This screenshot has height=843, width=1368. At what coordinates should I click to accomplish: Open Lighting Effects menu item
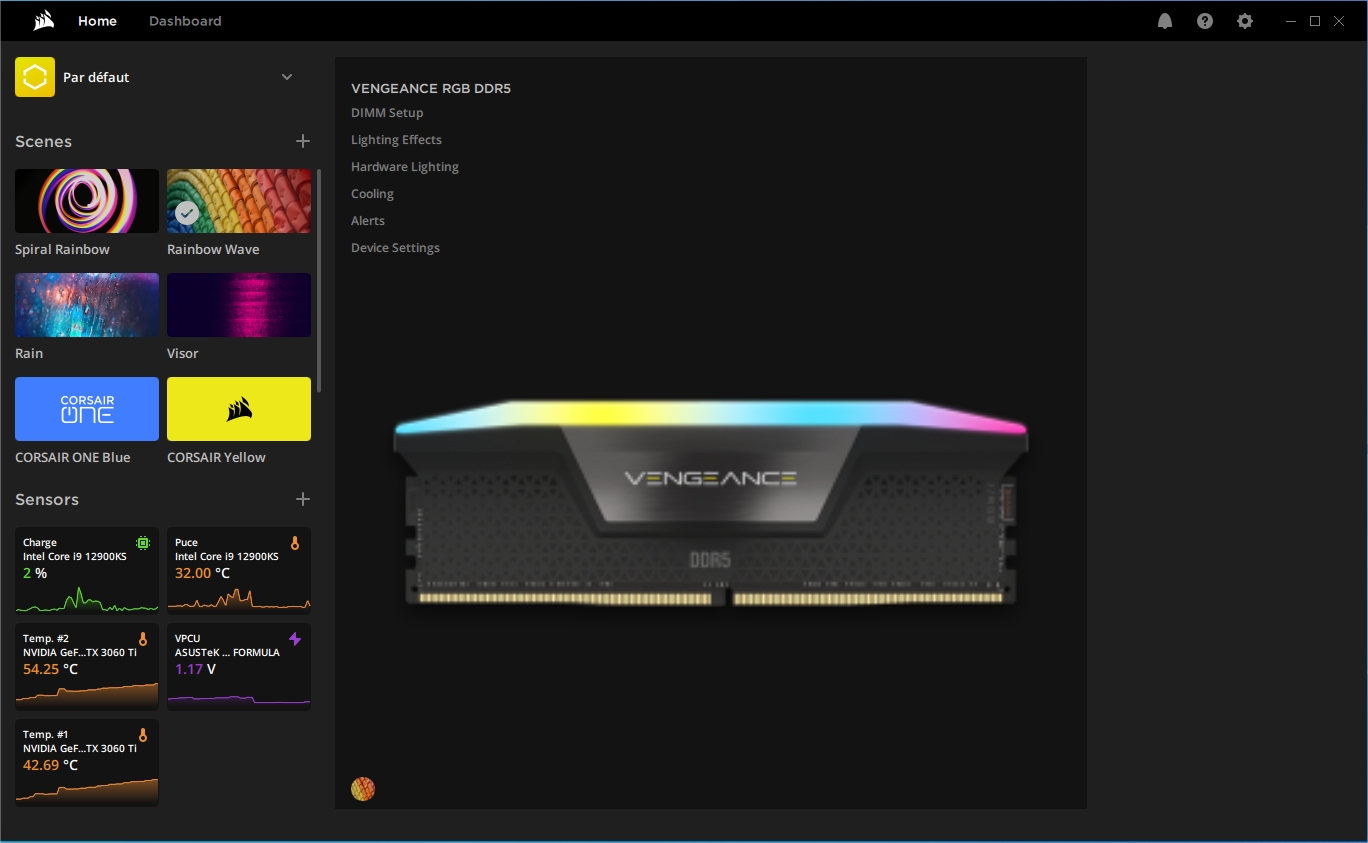(396, 140)
